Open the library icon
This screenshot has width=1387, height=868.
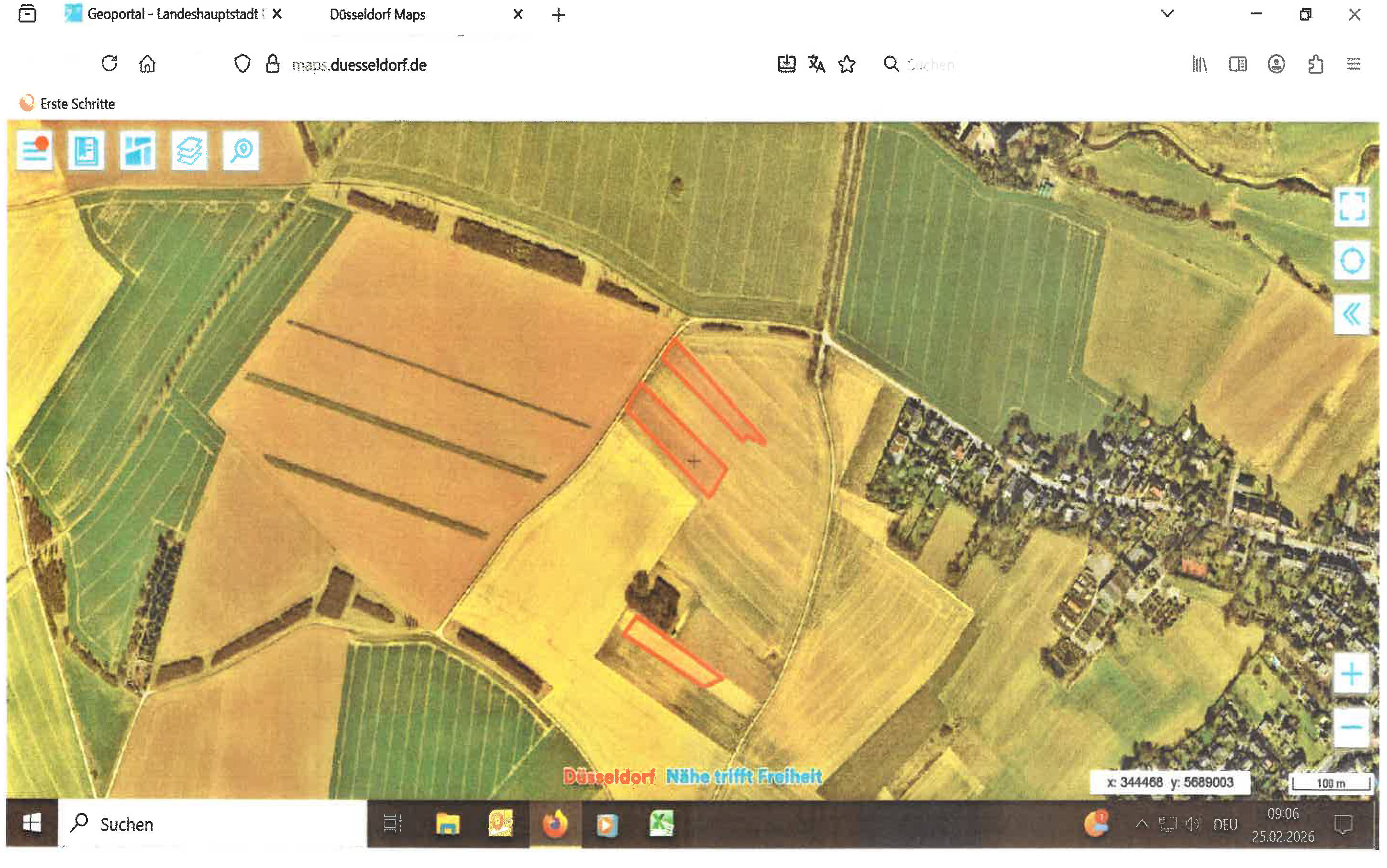(x=1199, y=64)
